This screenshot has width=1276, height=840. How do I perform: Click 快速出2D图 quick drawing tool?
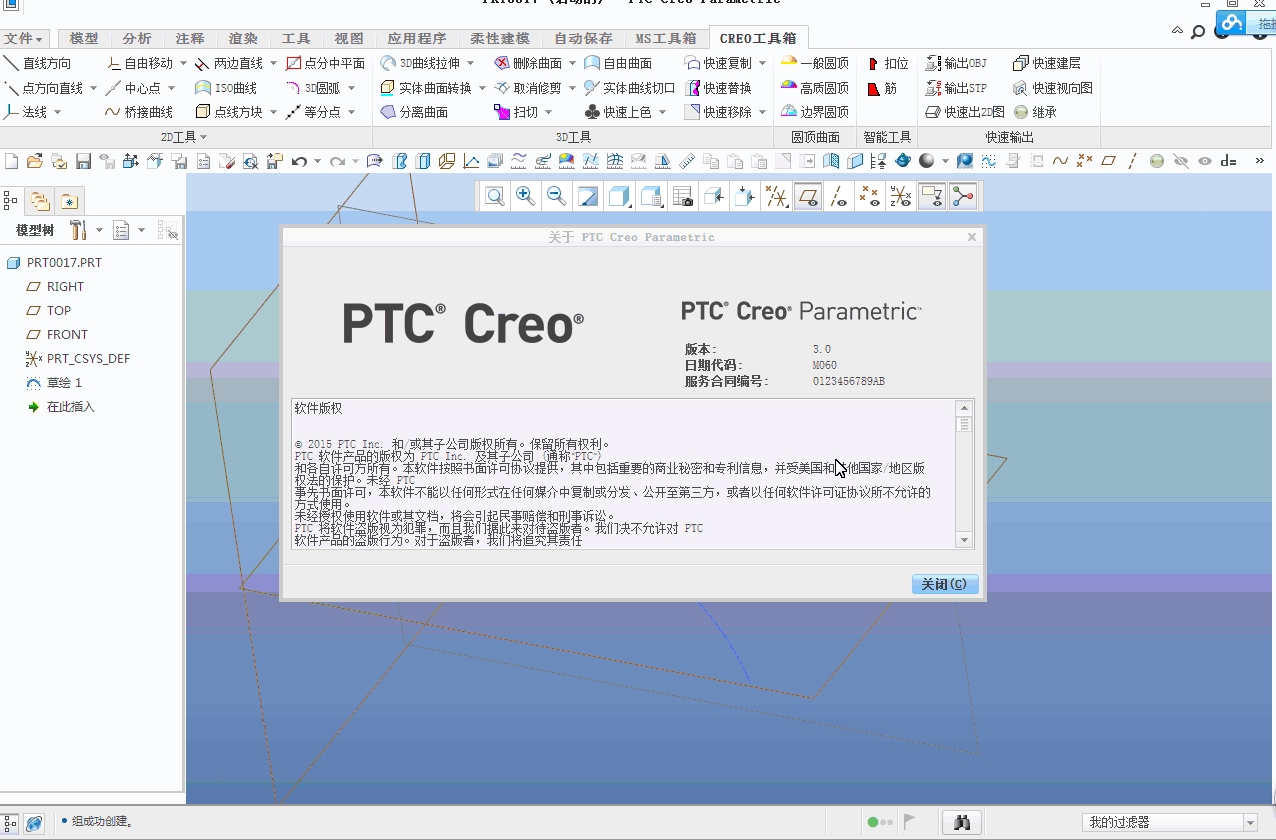[965, 112]
